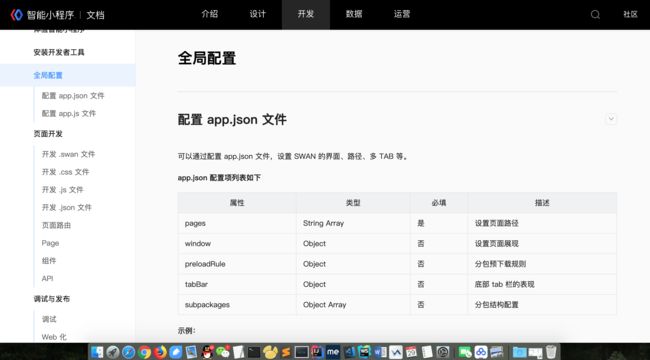Open the Page sidebar entry
Image resolution: width=650 pixels, height=360 pixels.
pos(50,243)
